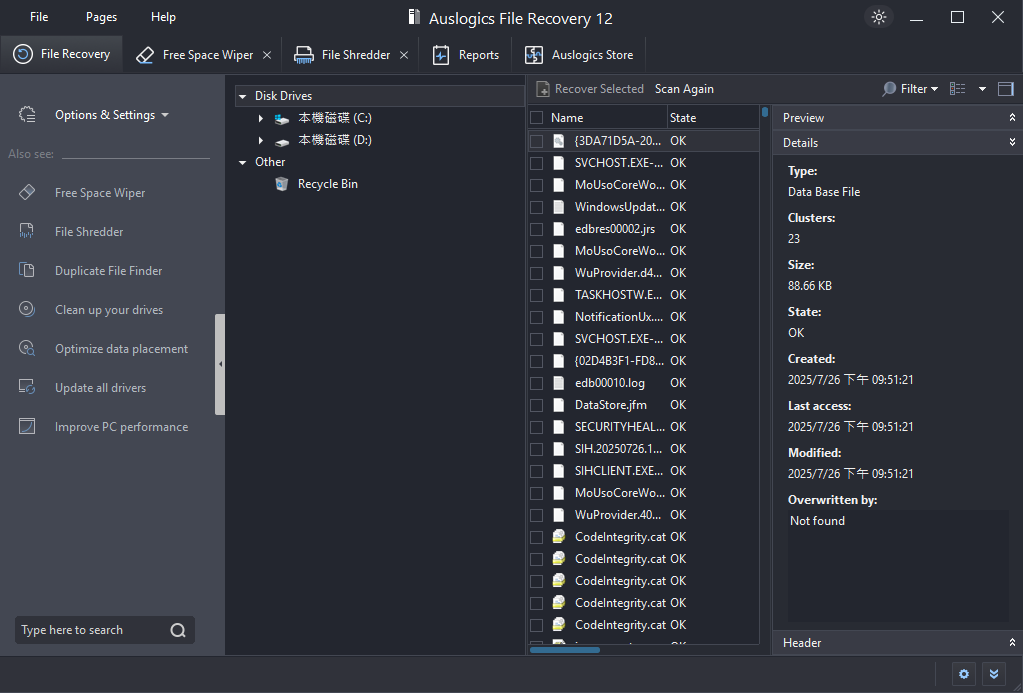Click the Duplicate File Finder icon
The height and width of the screenshot is (693, 1023).
pyautogui.click(x=27, y=270)
